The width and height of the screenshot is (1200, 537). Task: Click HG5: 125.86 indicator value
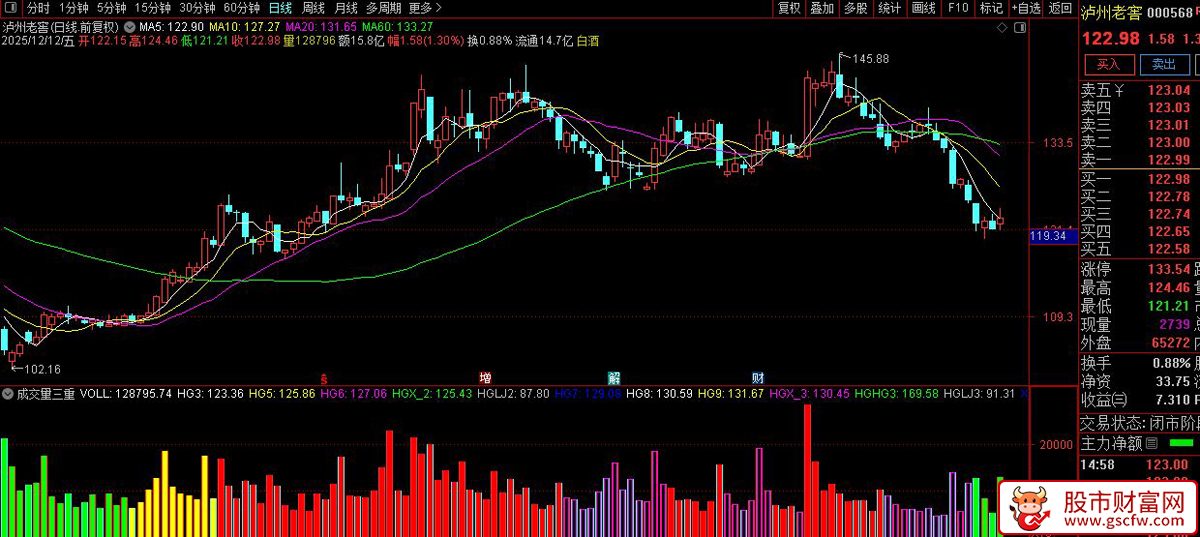pyautogui.click(x=282, y=394)
